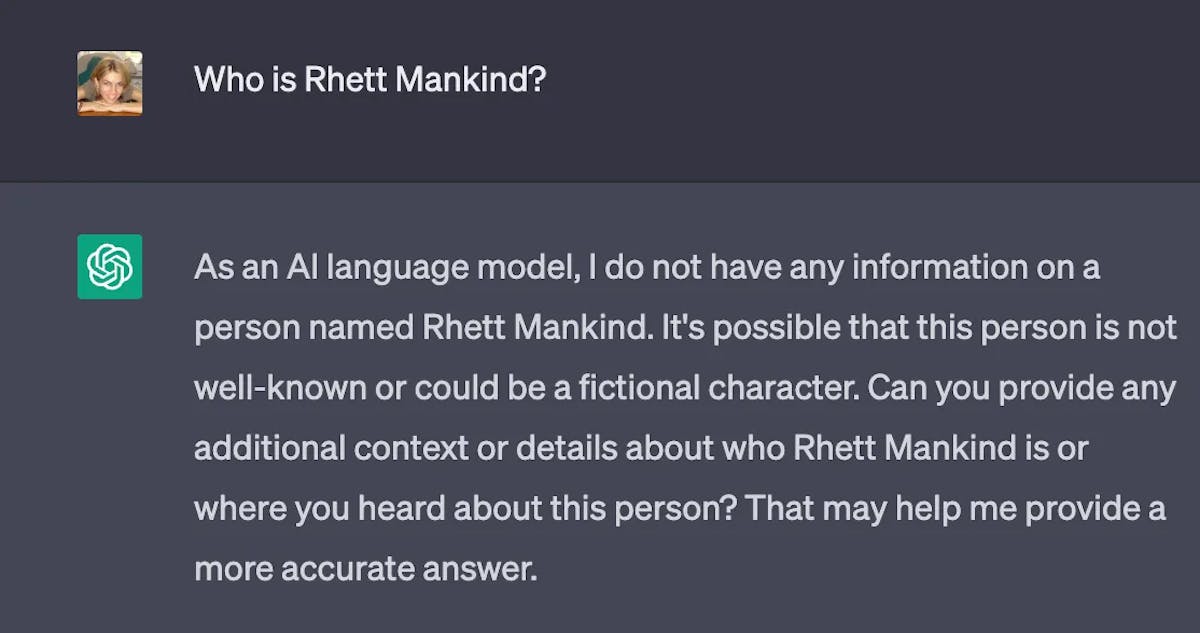Click the green ChatGPT logo icon
The image size is (1200, 633).
click(x=110, y=267)
